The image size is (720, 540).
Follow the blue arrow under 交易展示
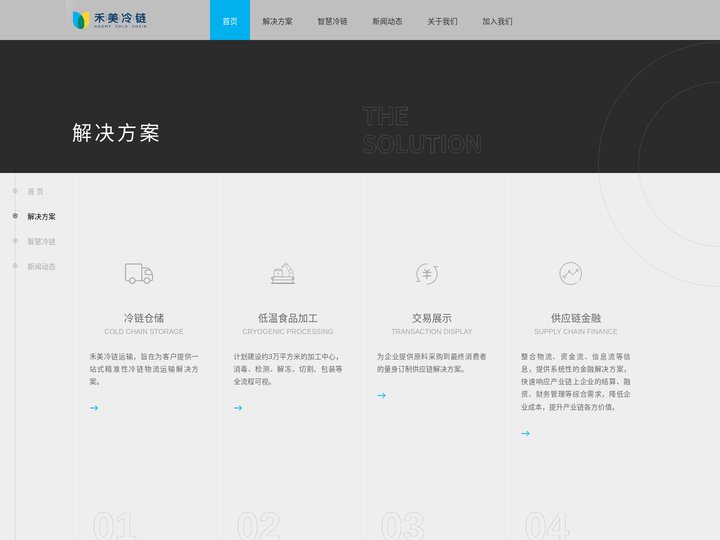point(382,395)
